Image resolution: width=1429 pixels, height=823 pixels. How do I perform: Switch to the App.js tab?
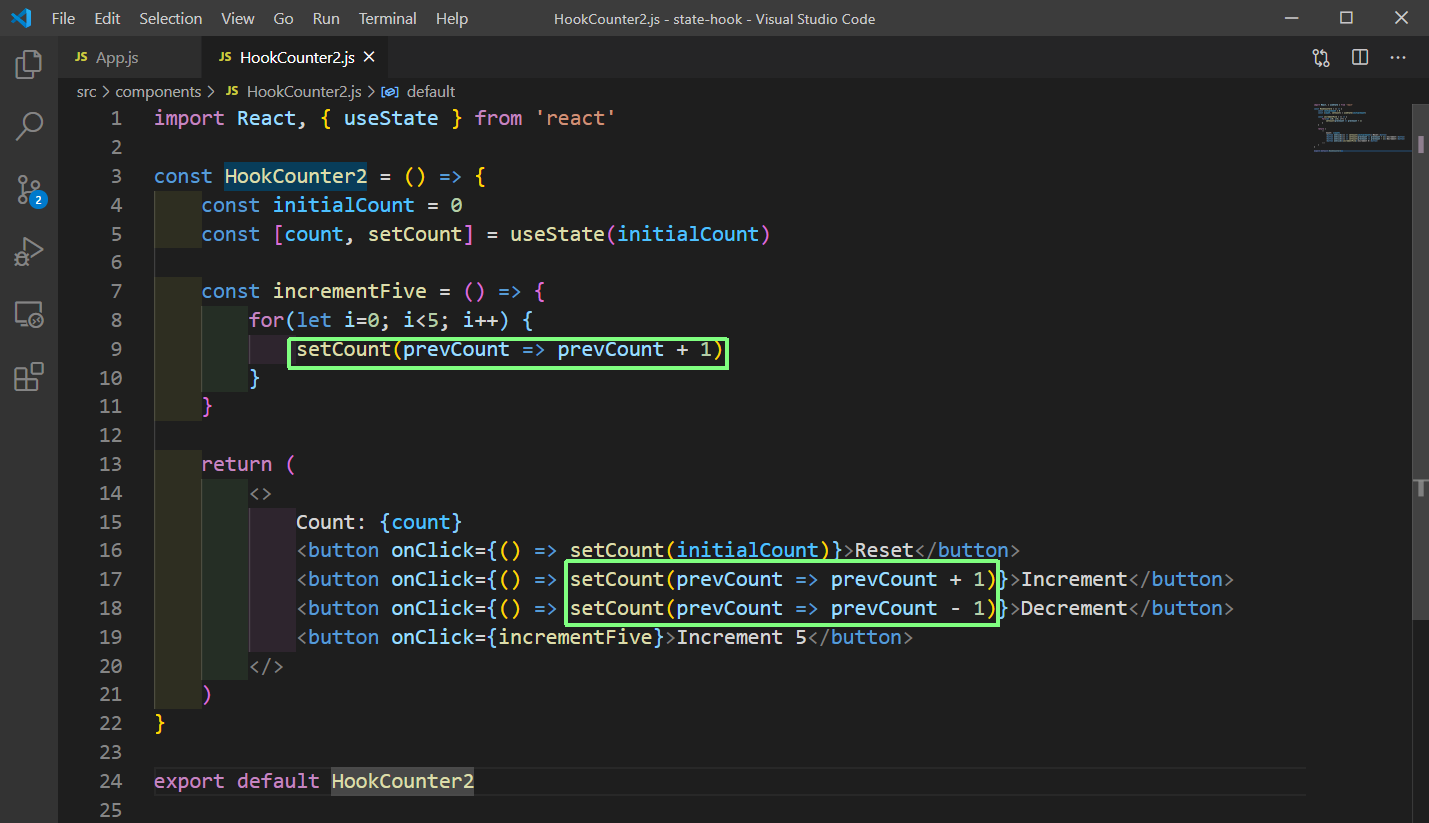pyautogui.click(x=129, y=58)
